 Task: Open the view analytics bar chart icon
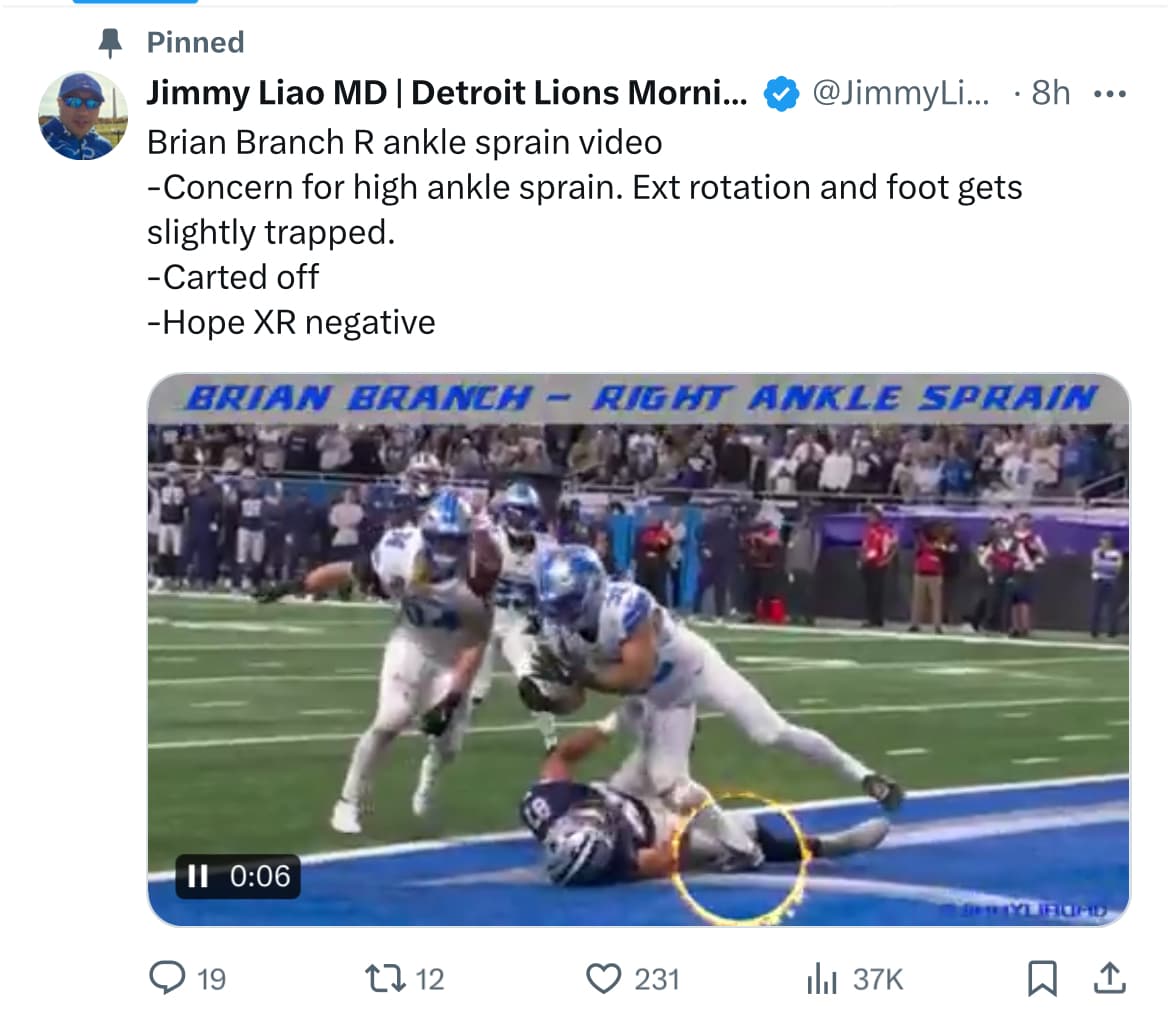[x=821, y=978]
